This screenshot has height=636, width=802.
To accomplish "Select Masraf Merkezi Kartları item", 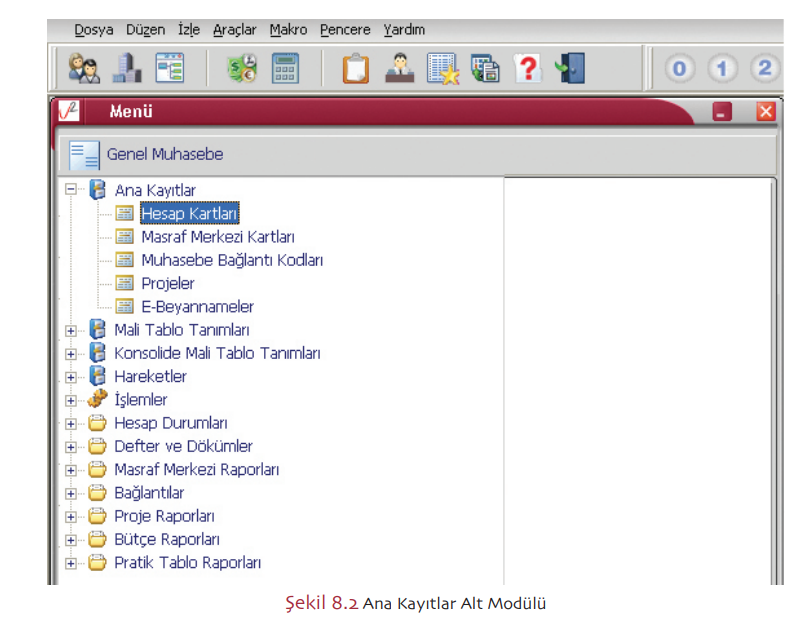I will (x=217, y=237).
